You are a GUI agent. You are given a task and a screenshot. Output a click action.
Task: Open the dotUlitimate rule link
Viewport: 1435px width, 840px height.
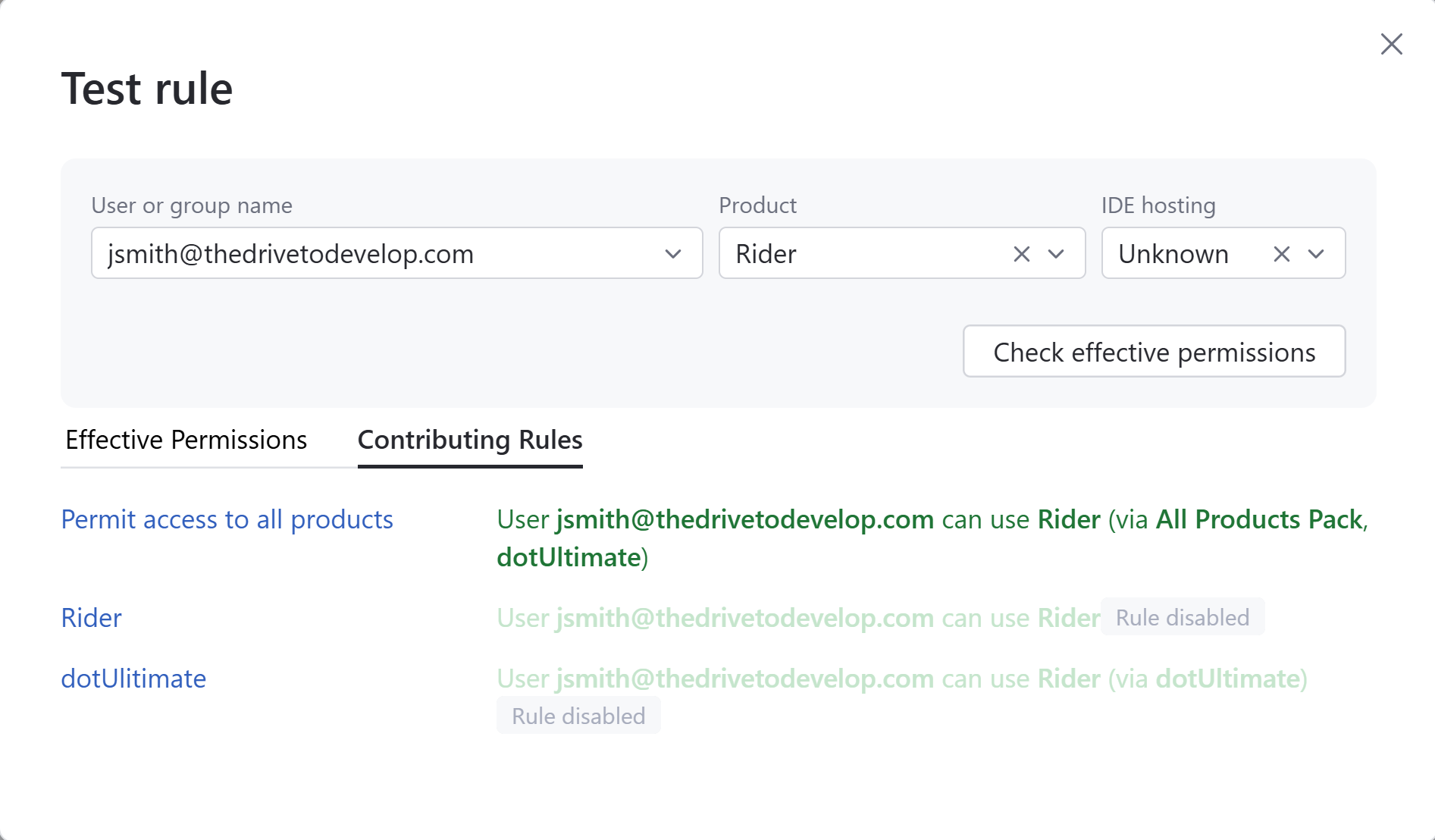pyautogui.click(x=133, y=679)
